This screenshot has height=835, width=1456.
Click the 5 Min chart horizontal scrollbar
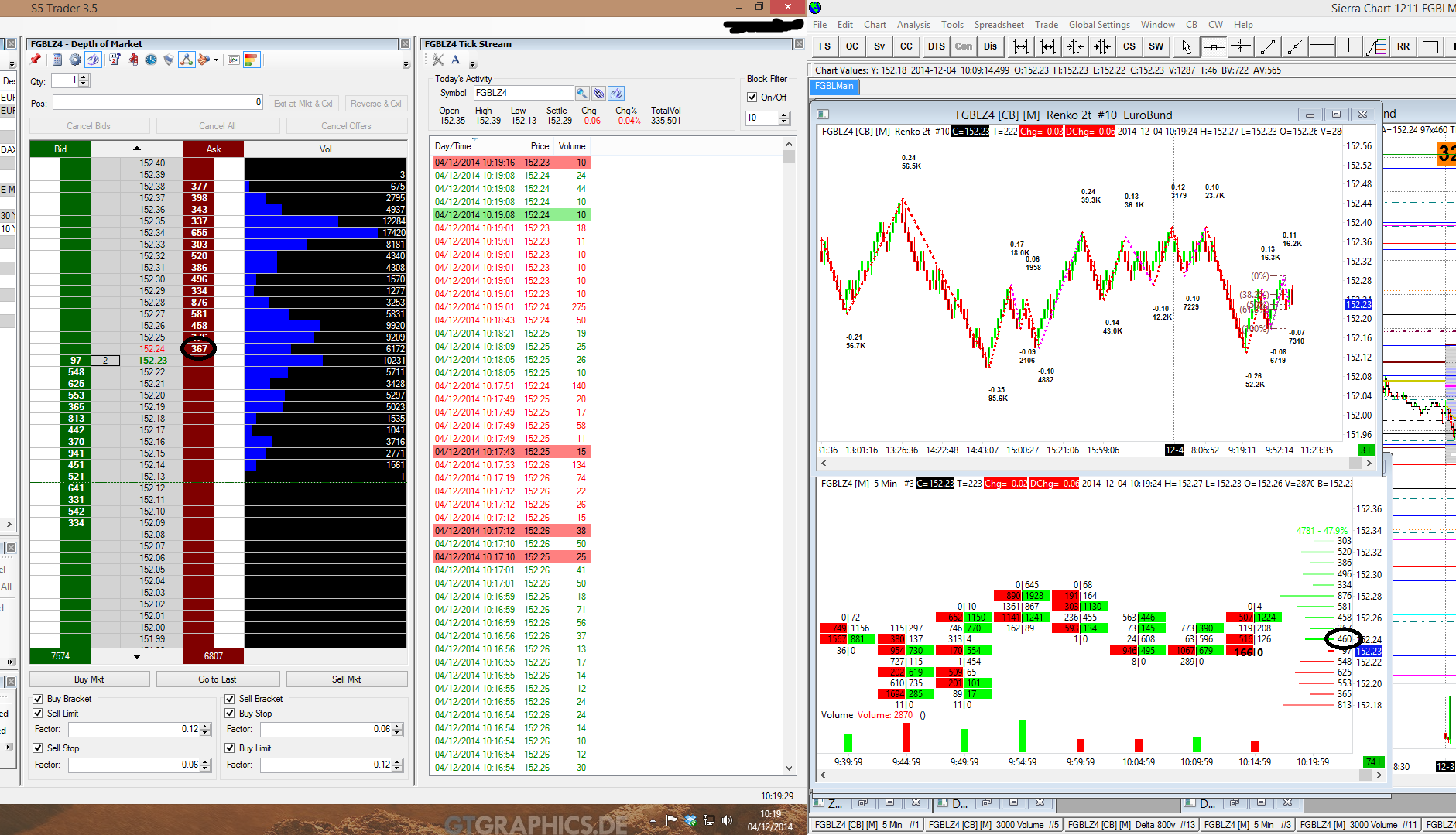tap(1101, 775)
